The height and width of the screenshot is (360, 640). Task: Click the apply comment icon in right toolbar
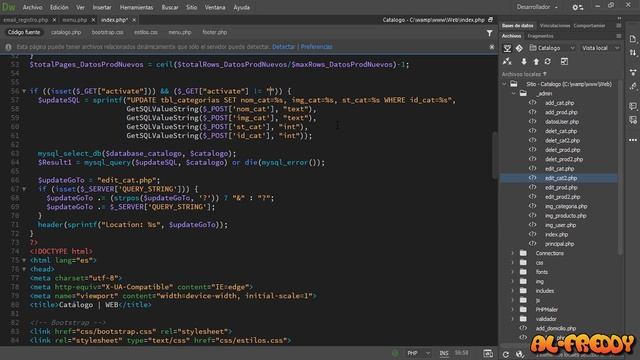pyautogui.click(x=633, y=106)
